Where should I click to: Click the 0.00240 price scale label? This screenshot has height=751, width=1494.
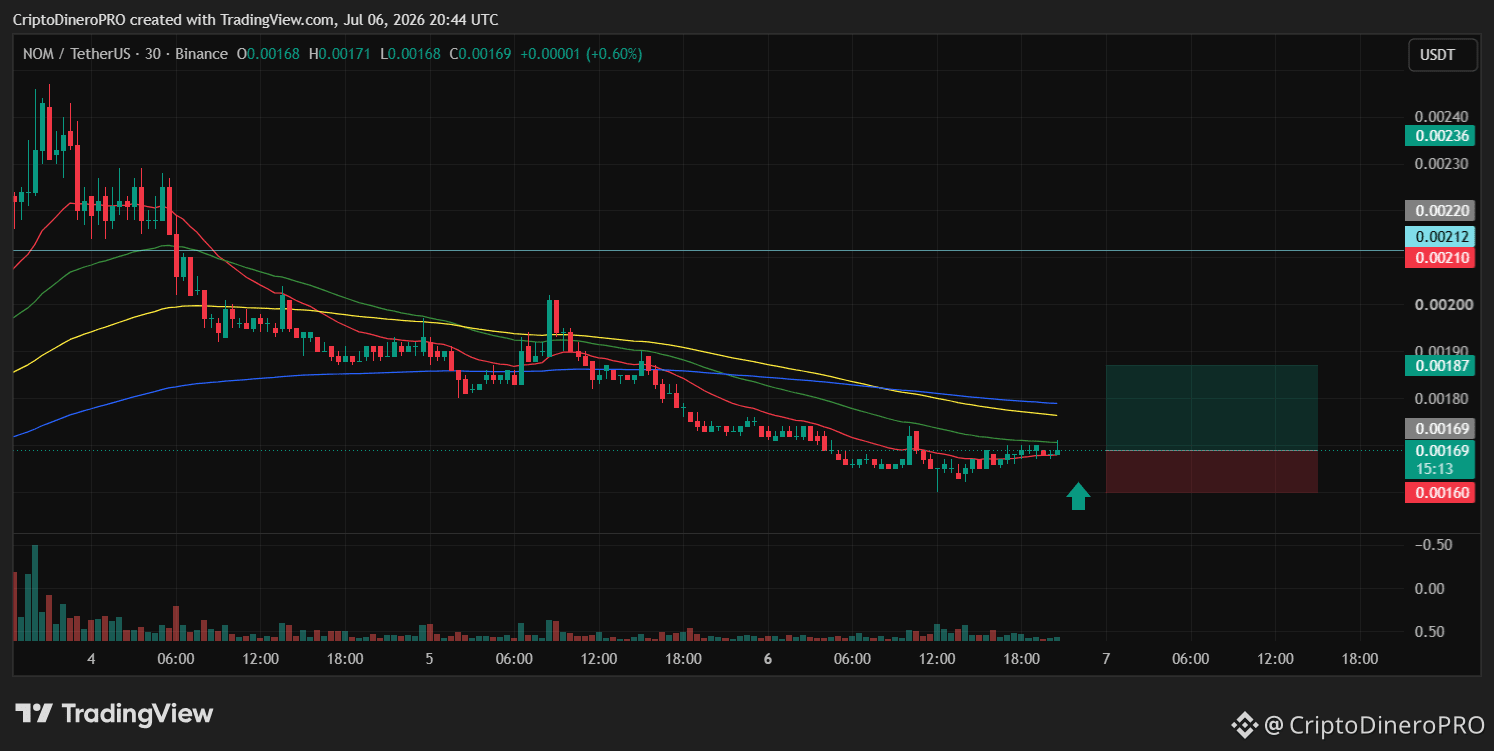point(1440,116)
